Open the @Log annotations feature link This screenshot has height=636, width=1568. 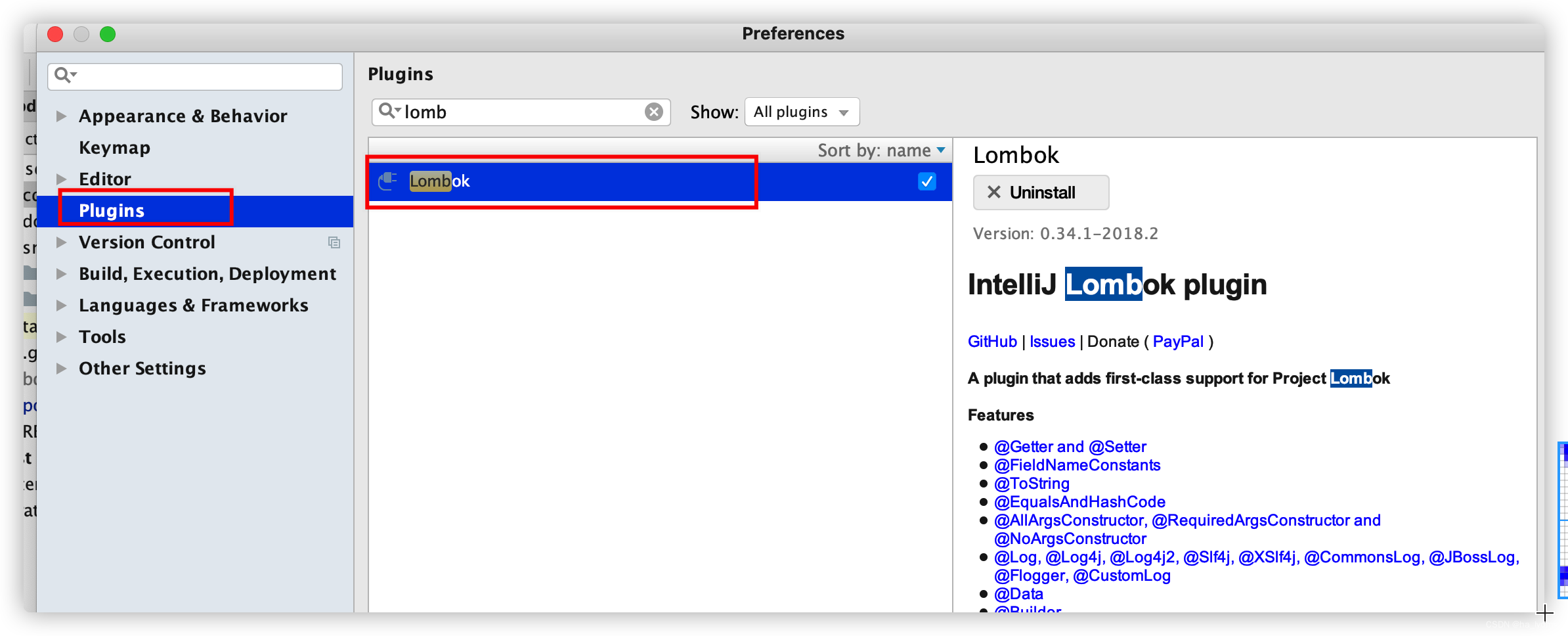click(x=1257, y=566)
